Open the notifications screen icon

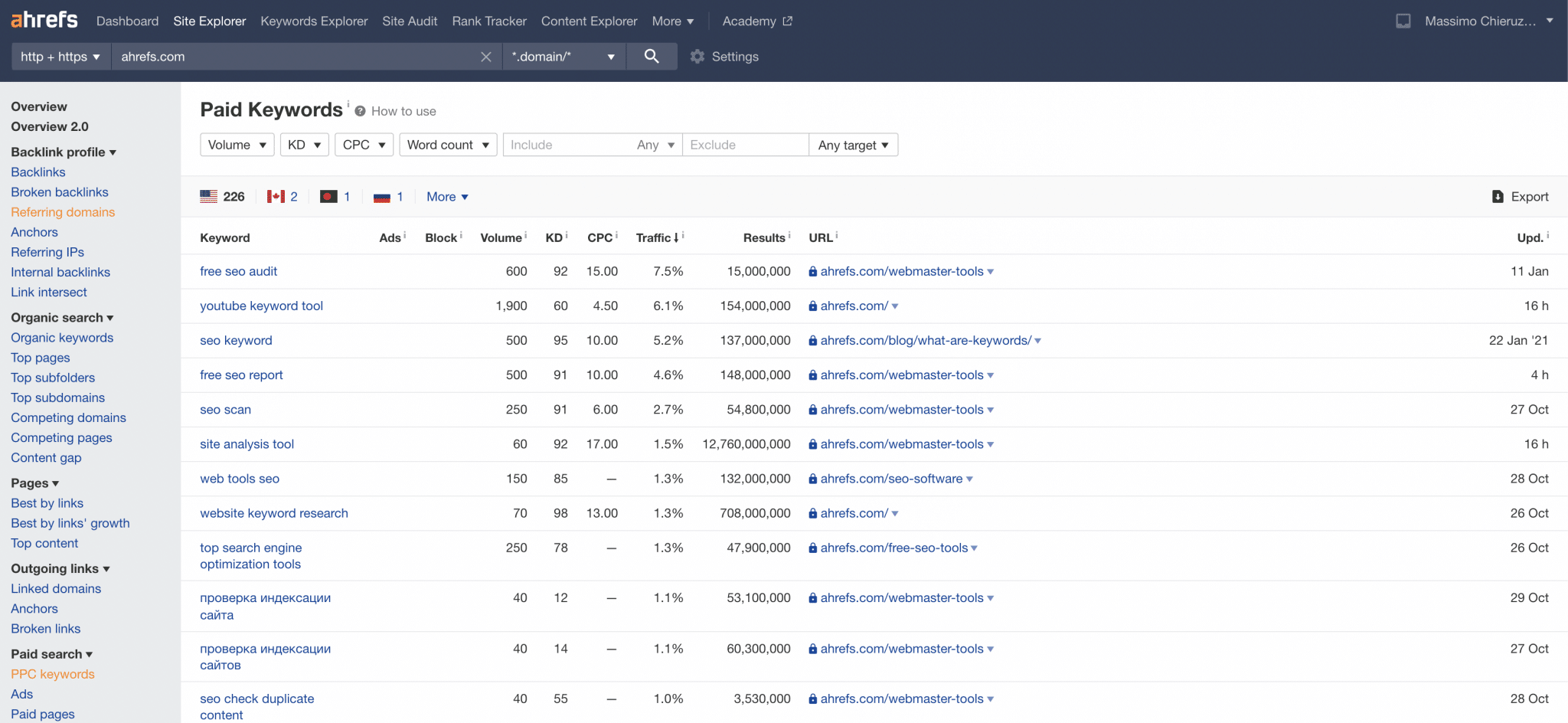click(1403, 21)
